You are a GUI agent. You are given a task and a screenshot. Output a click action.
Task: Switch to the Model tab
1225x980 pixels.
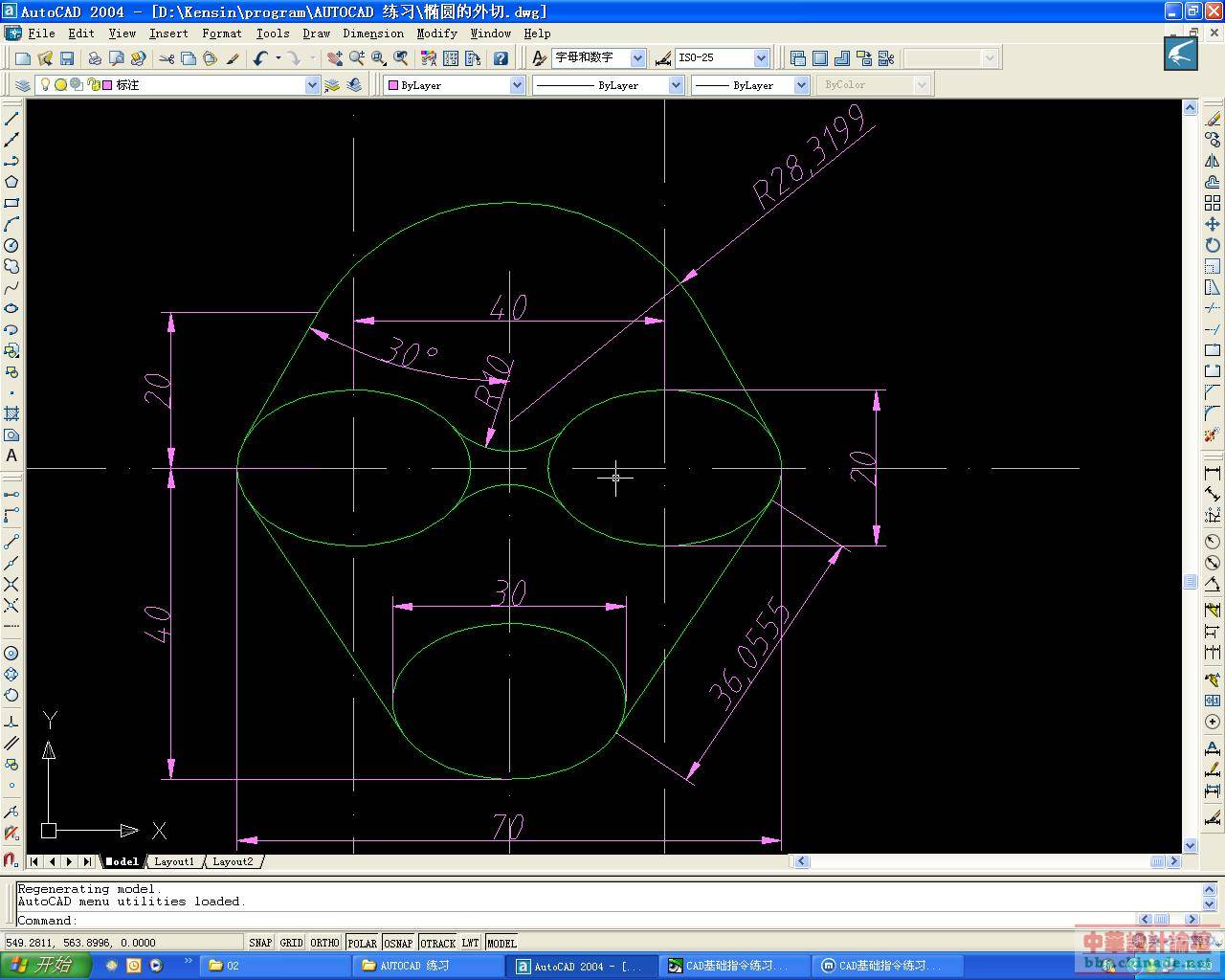pos(122,861)
